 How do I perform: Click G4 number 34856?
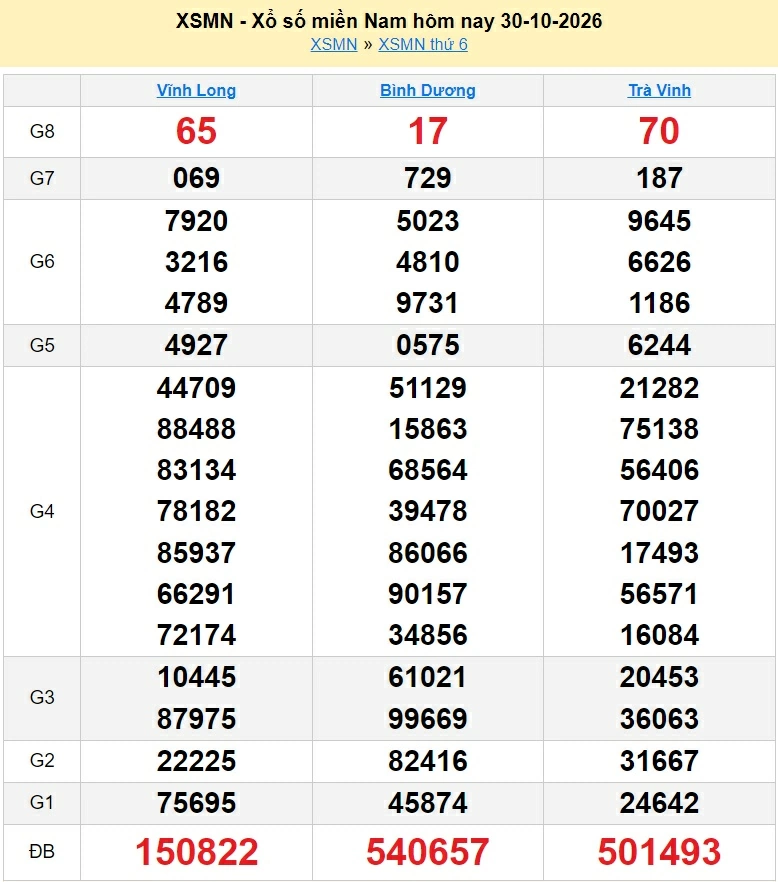(x=428, y=635)
